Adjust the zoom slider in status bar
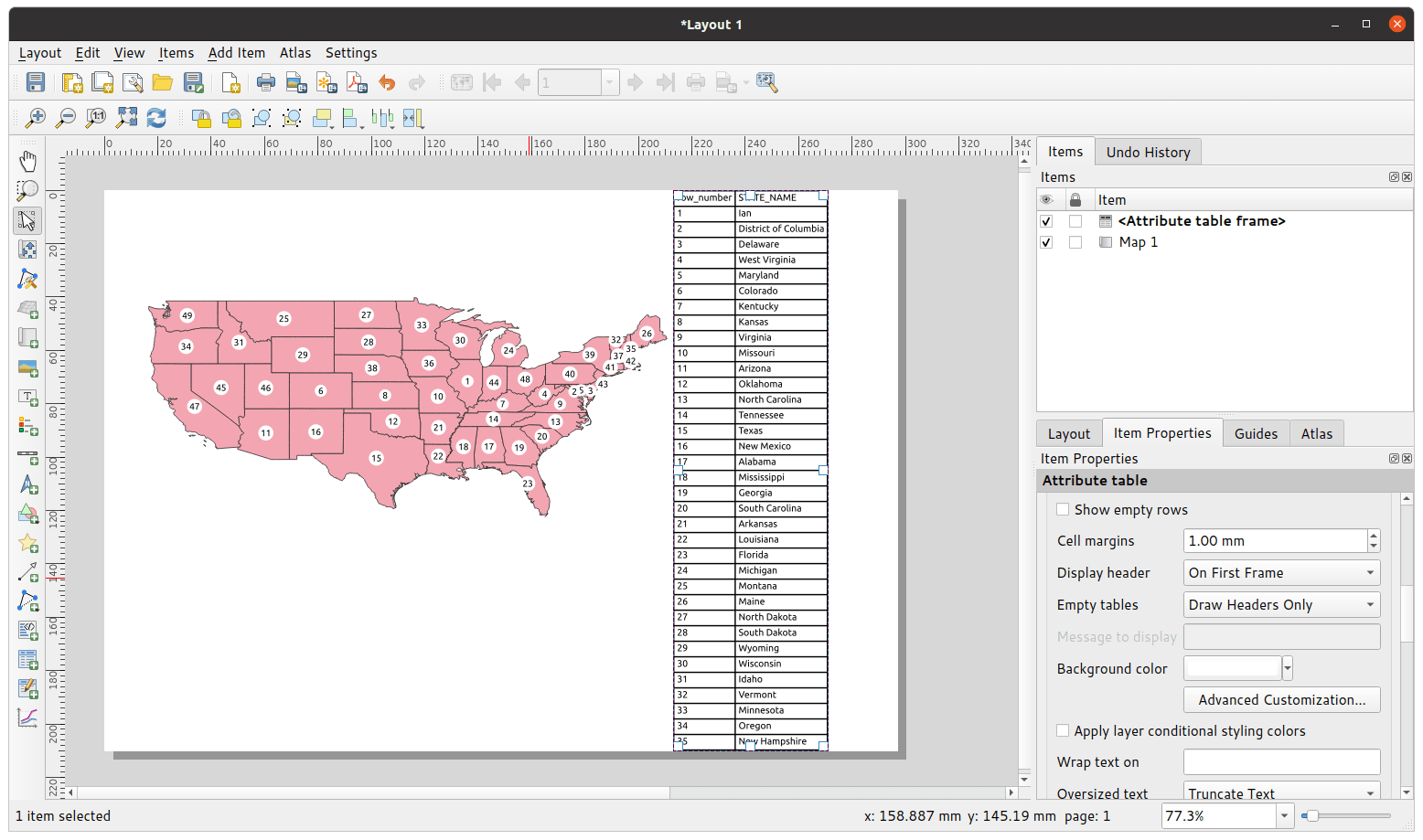Screen dimensions: 1423x840 [x=1311, y=816]
